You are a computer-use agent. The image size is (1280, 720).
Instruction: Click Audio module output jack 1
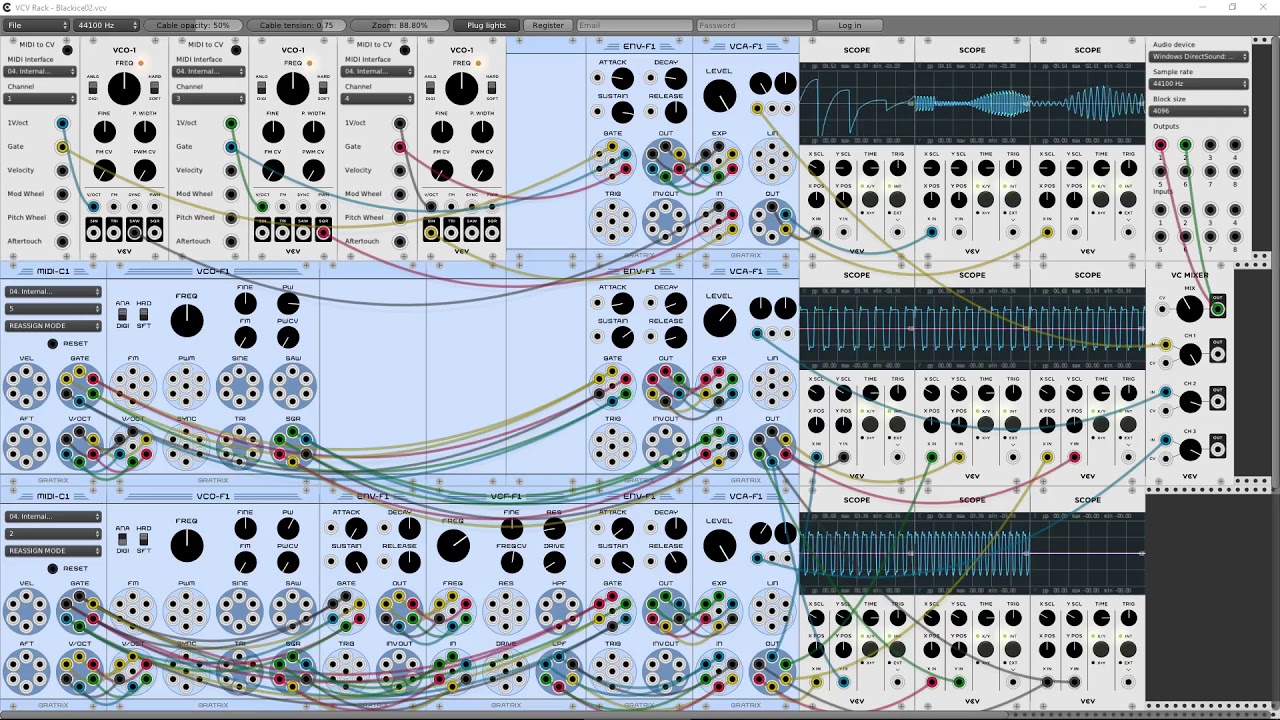(x=1160, y=145)
